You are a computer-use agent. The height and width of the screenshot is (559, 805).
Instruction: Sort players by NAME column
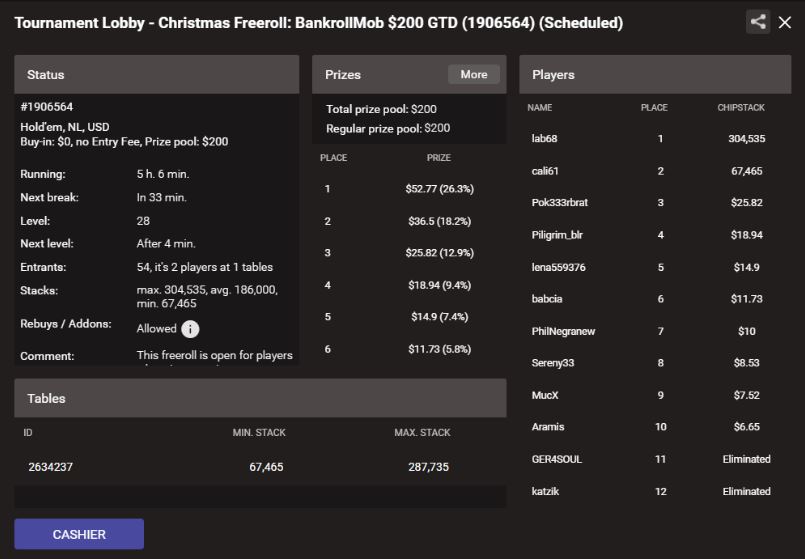tap(540, 107)
